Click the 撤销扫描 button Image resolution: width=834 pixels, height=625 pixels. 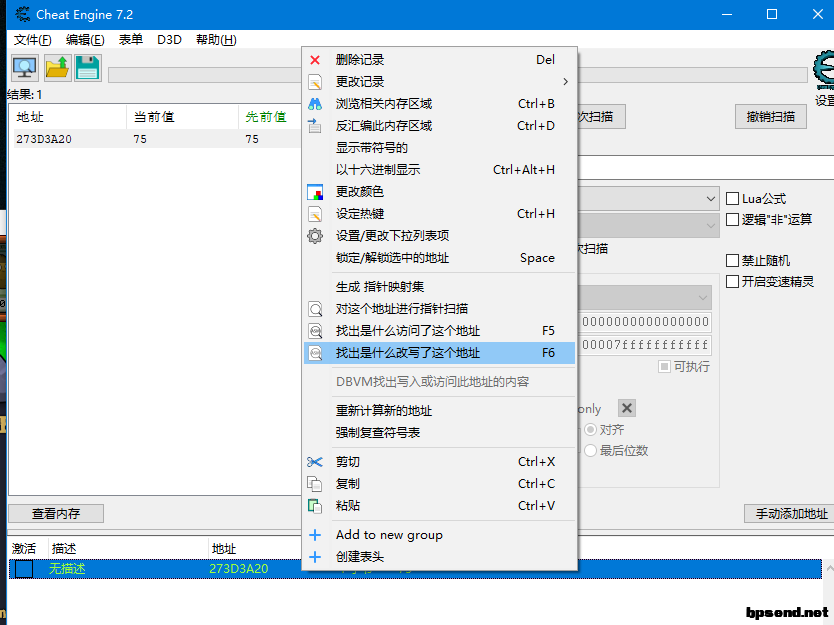771,116
